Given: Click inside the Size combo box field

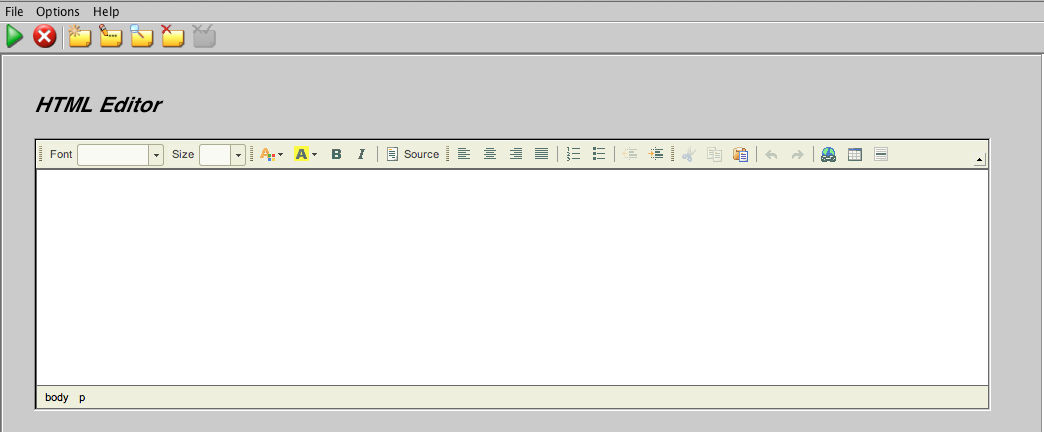Looking at the screenshot, I should pos(214,154).
